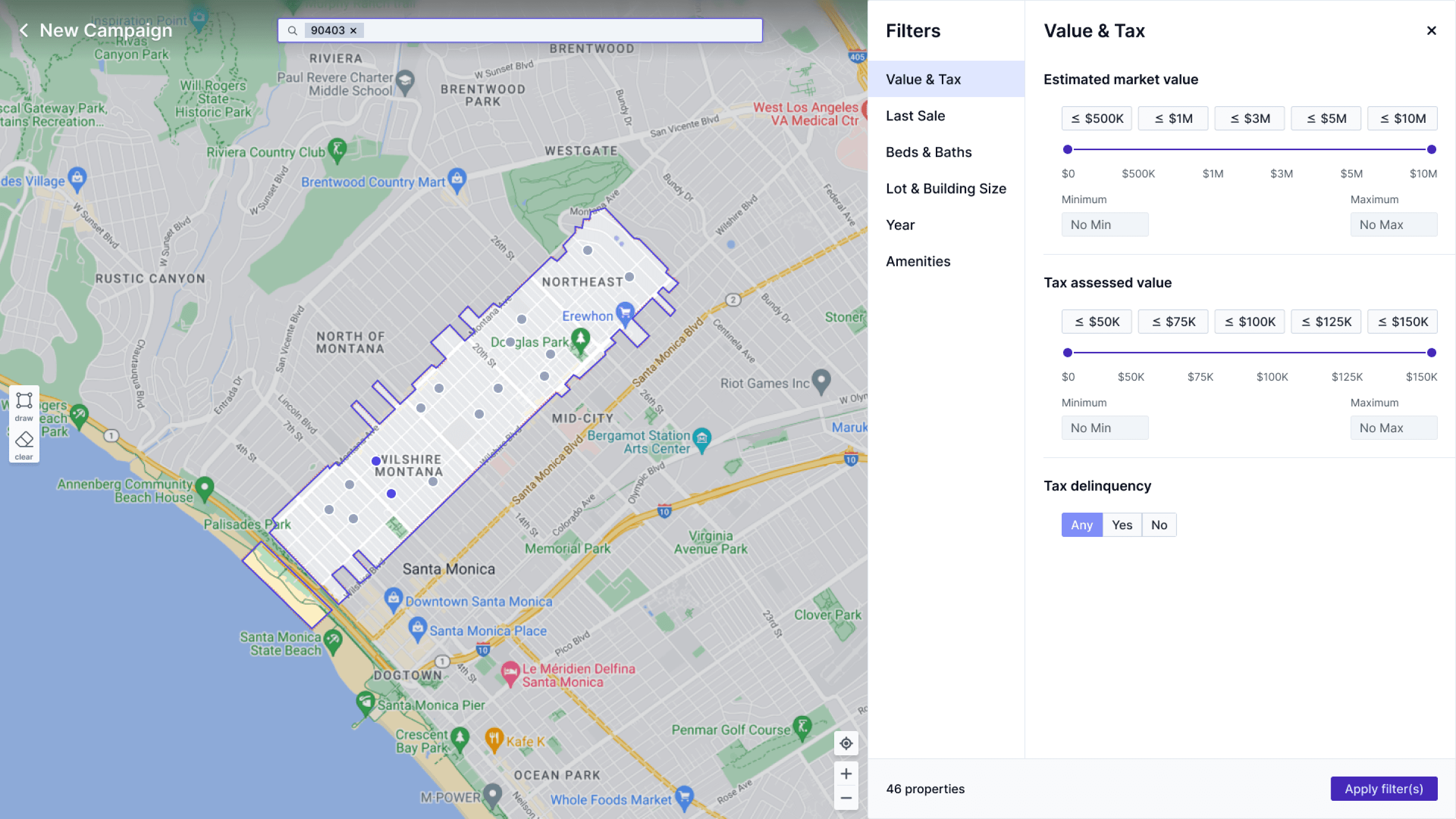The height and width of the screenshot is (819, 1456).
Task: Open the Amenities filter section
Action: coord(918,261)
